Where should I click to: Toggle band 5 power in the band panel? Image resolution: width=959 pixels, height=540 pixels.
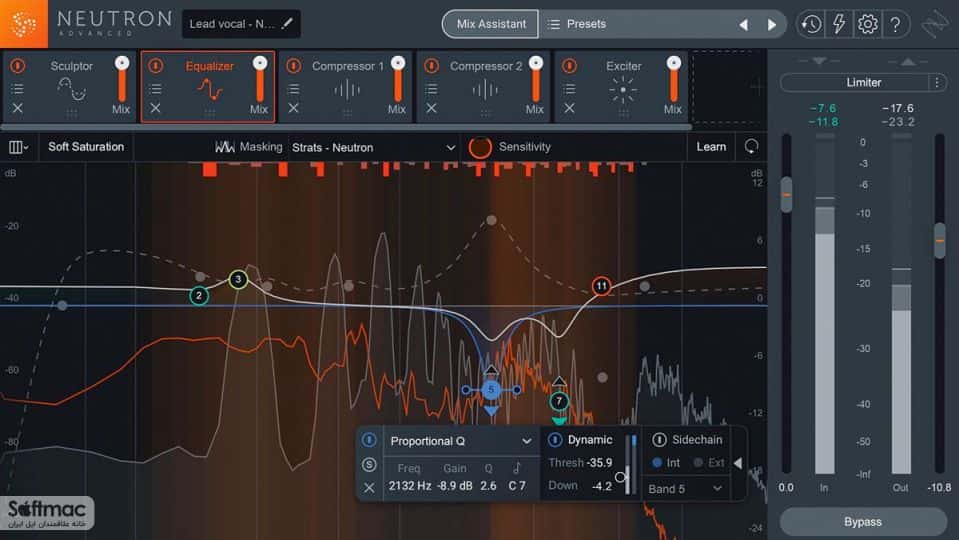coord(369,440)
